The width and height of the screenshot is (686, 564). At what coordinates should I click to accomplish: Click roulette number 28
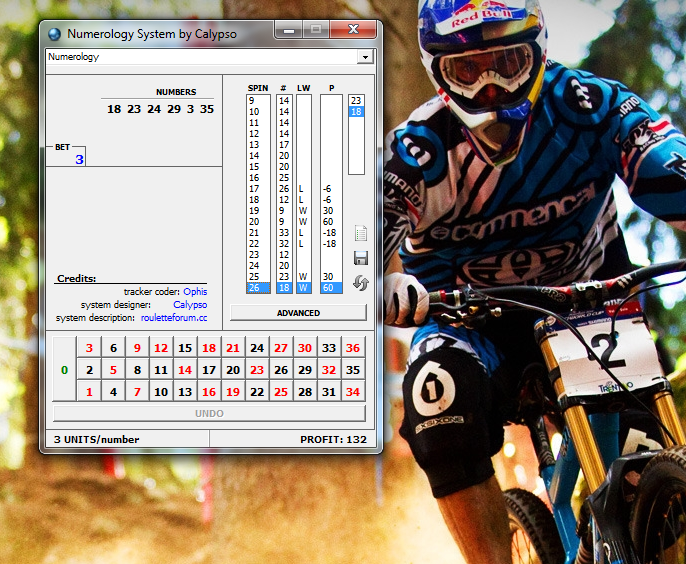pyautogui.click(x=305, y=392)
